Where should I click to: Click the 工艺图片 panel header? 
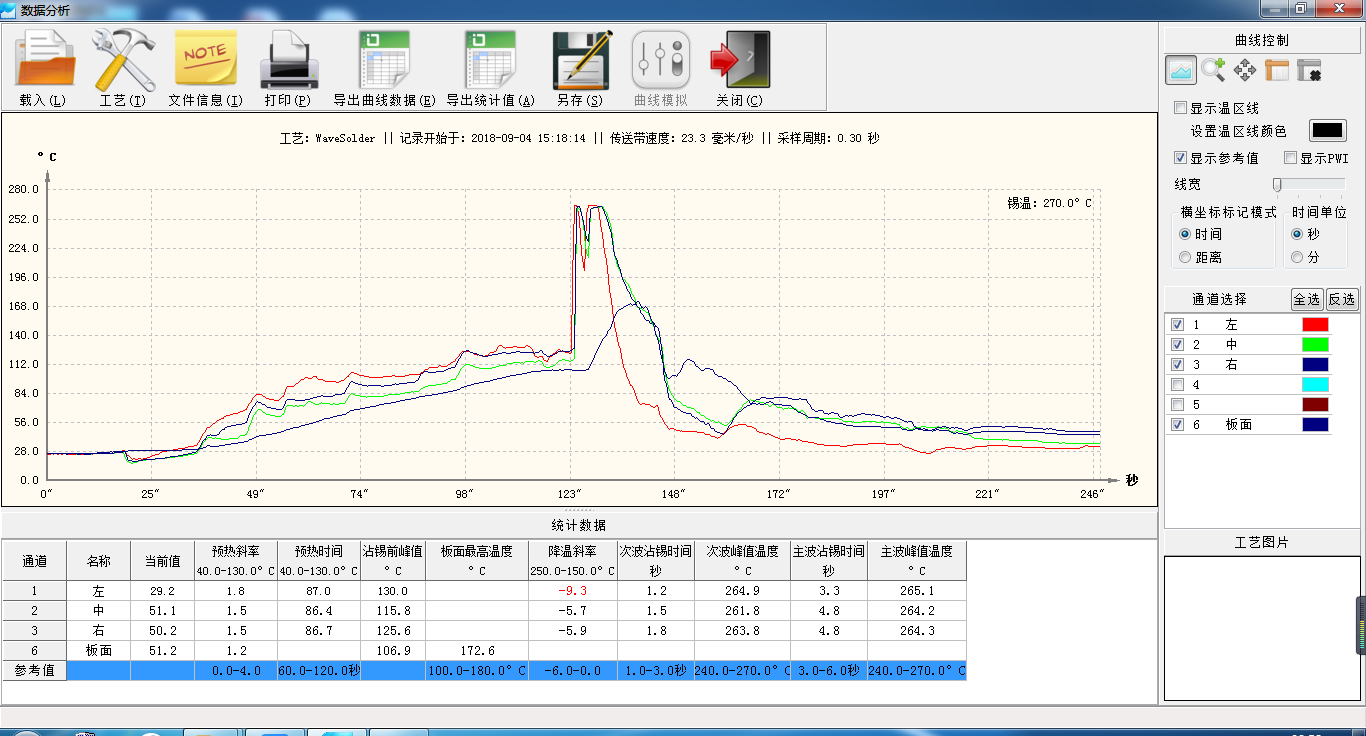click(x=1262, y=542)
